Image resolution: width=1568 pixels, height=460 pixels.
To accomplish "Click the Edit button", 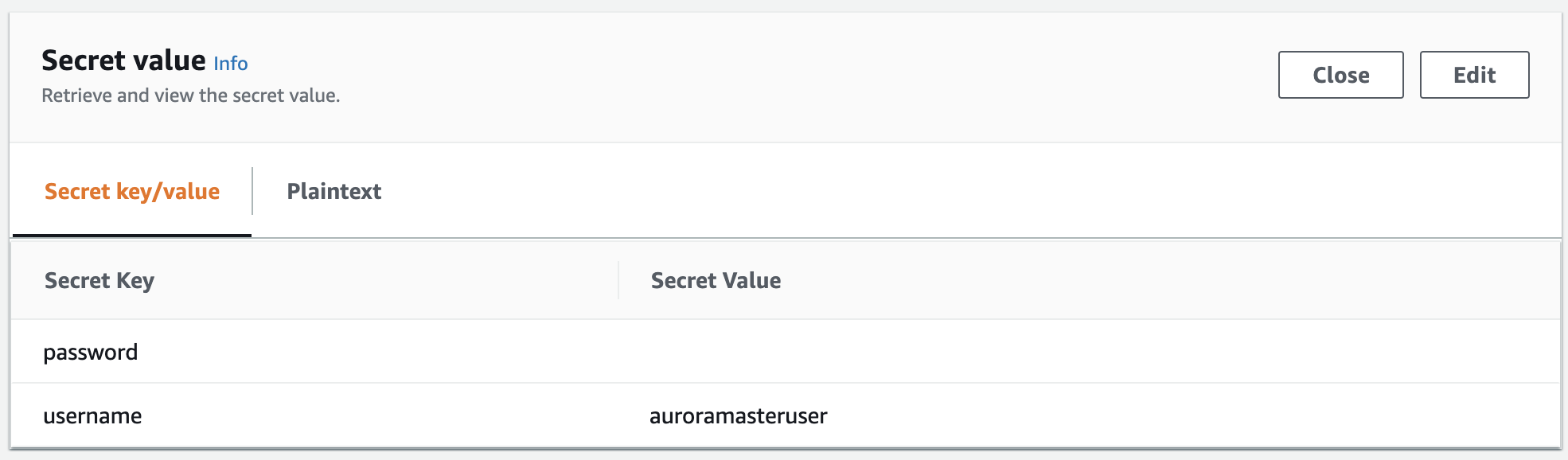I will 1474,75.
